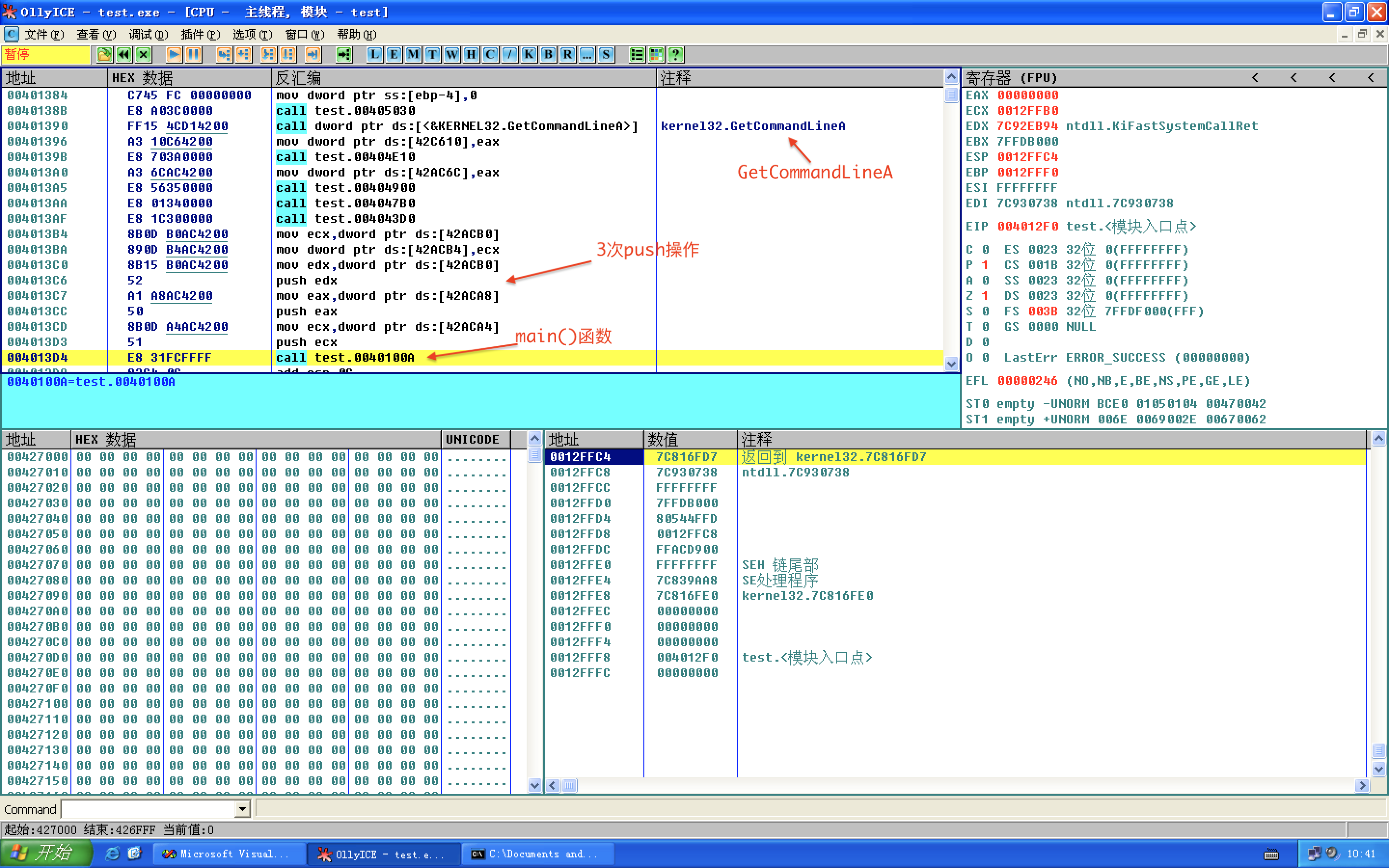This screenshot has width=1389, height=868.
Task: Show the Breakpoints window (B)
Action: (548, 54)
